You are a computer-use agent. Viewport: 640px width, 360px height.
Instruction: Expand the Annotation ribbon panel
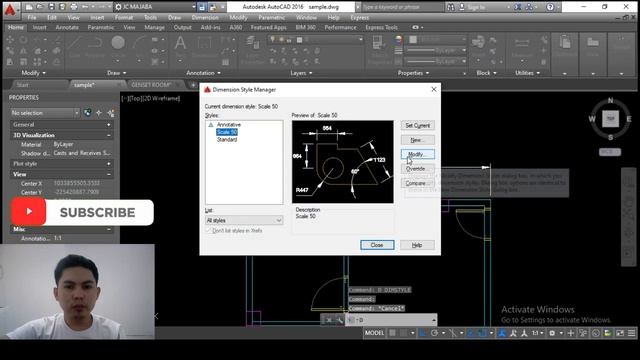click(203, 73)
